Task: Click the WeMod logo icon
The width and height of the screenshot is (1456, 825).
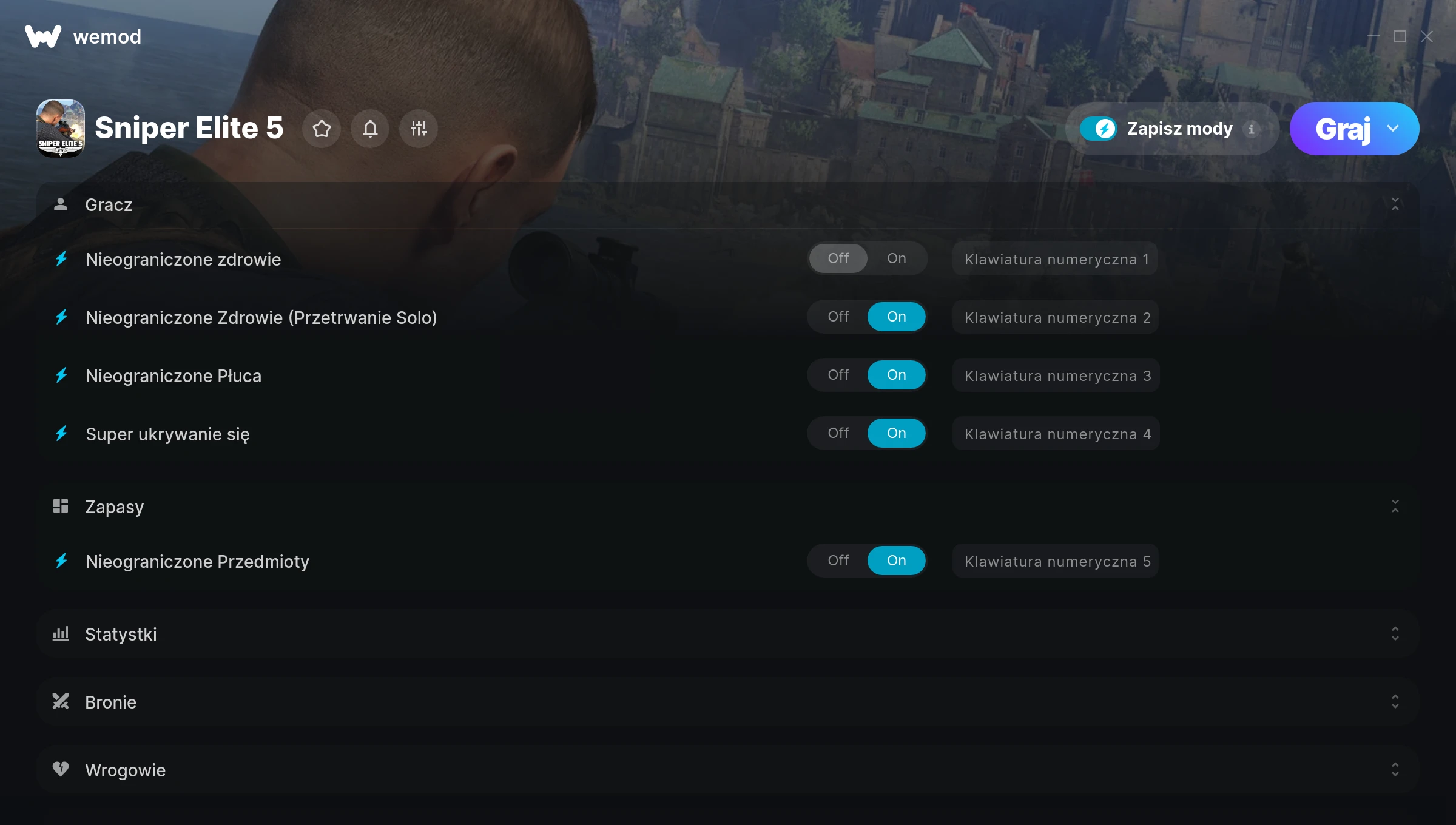Action: tap(43, 36)
